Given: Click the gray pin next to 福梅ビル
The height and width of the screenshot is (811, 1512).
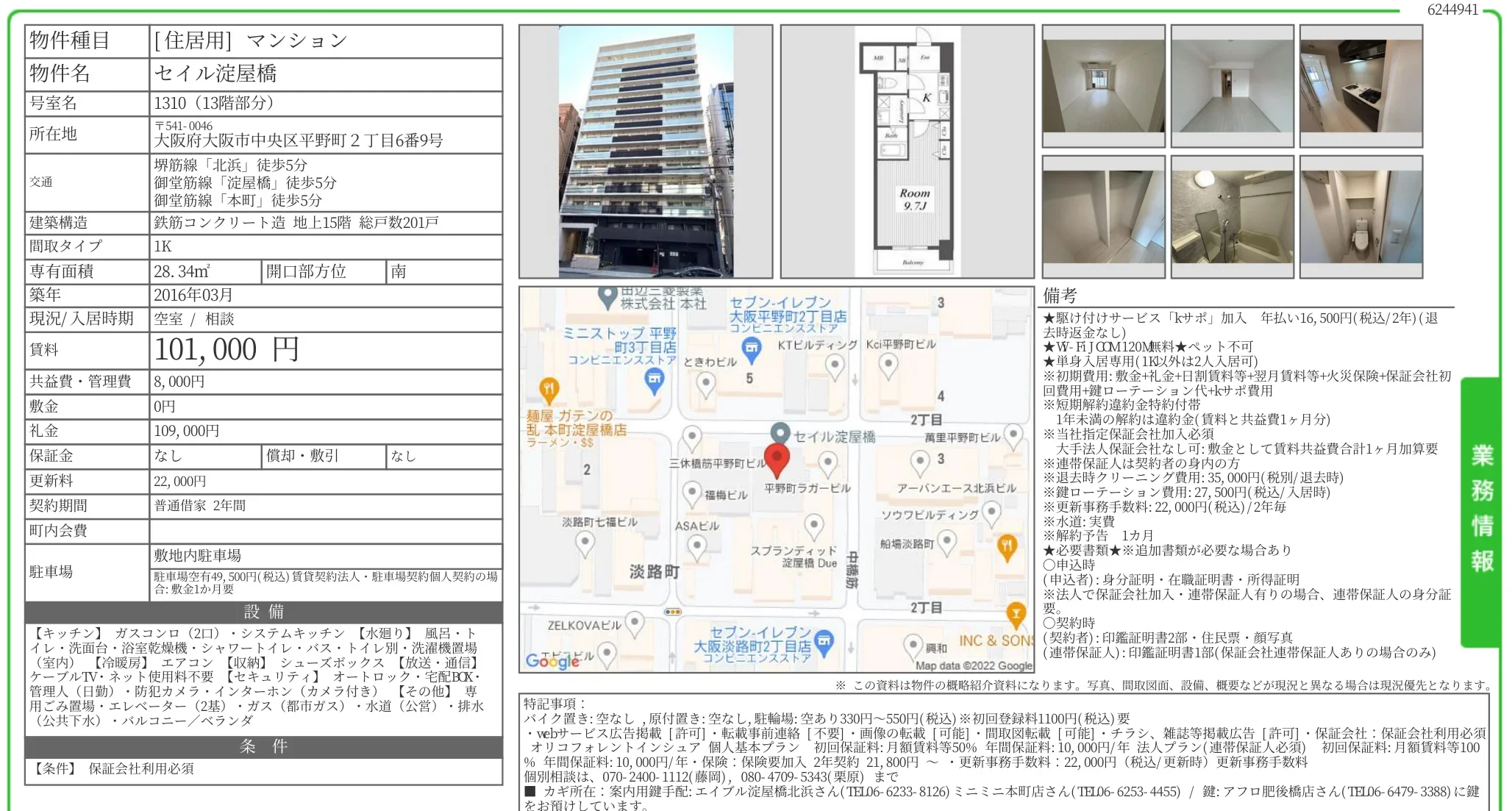Looking at the screenshot, I should coord(691,493).
